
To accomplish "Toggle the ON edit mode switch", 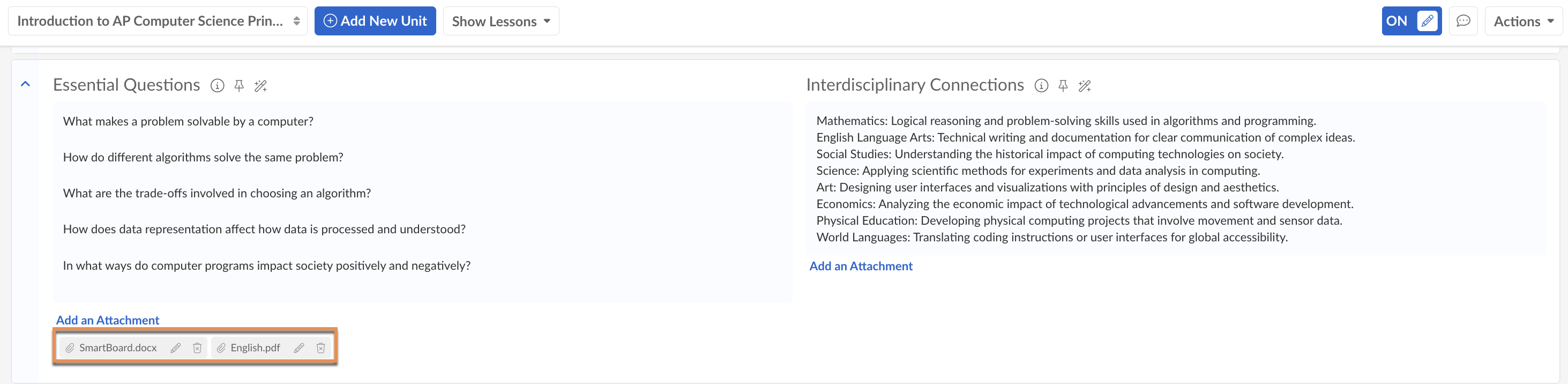I will click(1411, 21).
